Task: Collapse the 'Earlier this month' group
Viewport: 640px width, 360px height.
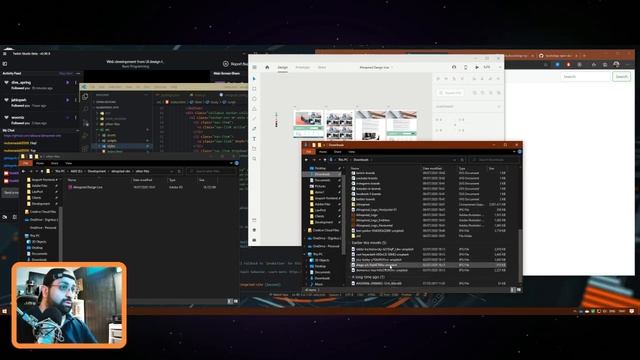Action: pos(369,243)
